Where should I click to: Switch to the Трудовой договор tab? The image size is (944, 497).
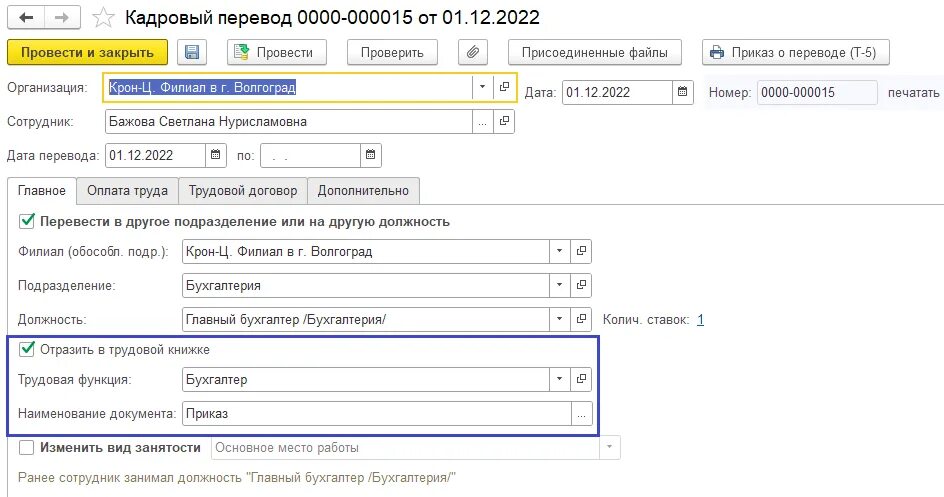click(243, 191)
